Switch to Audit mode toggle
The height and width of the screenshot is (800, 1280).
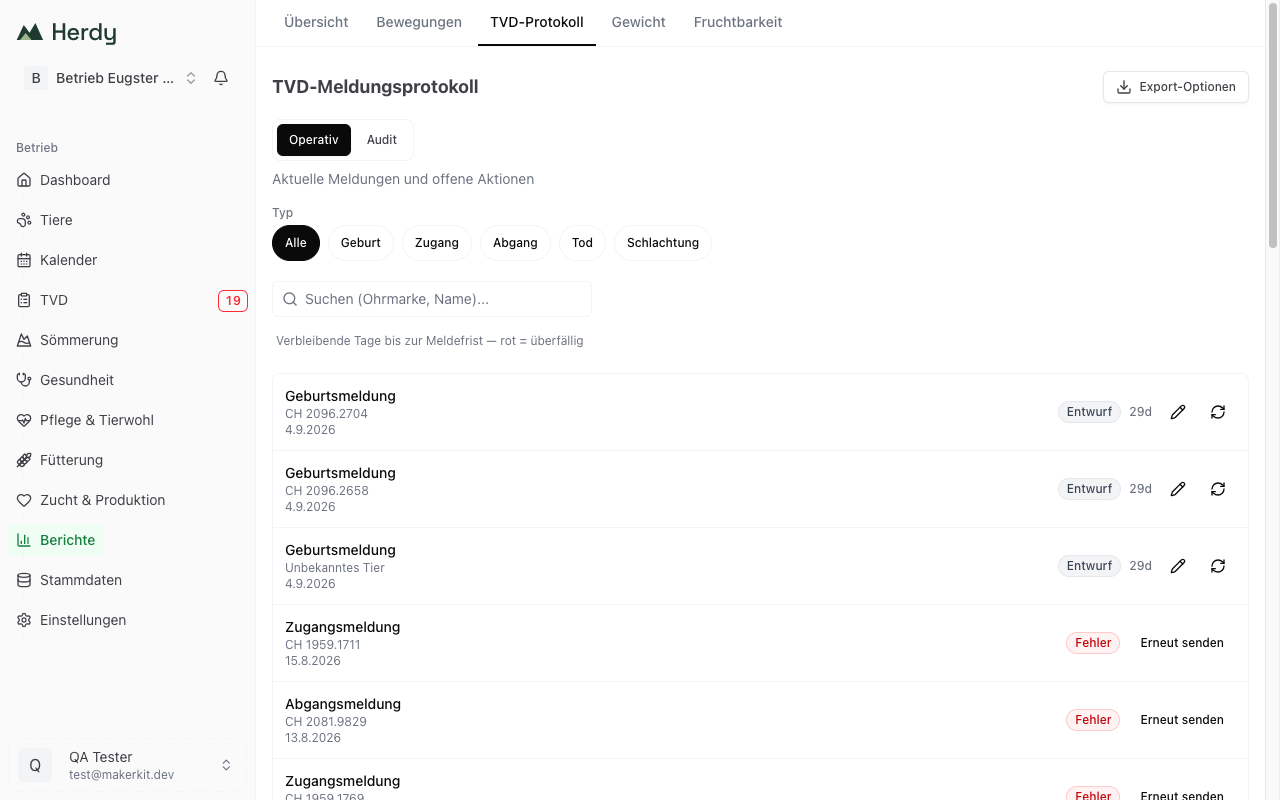tap(382, 140)
